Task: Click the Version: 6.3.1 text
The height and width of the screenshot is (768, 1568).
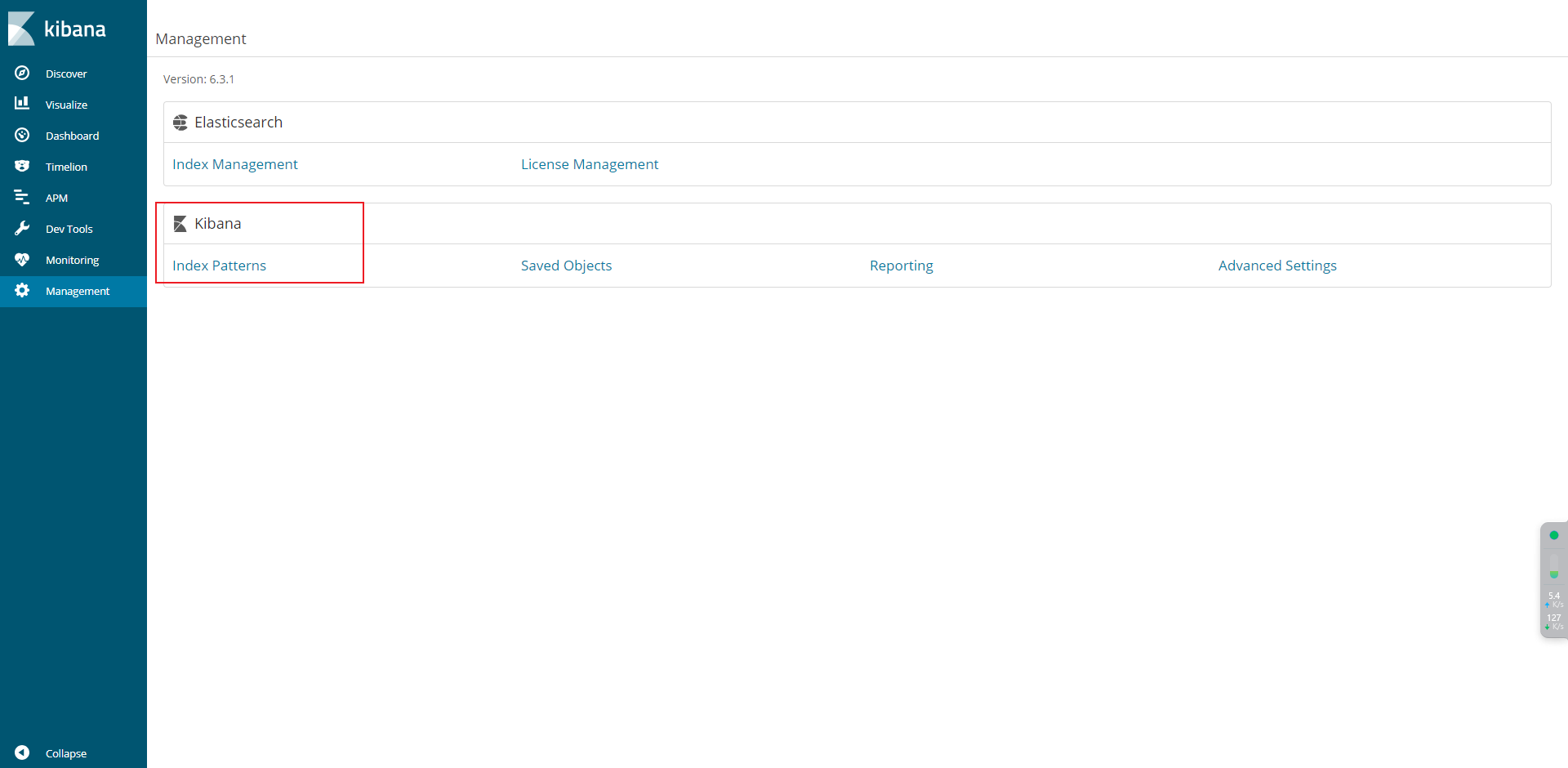Action: [198, 79]
